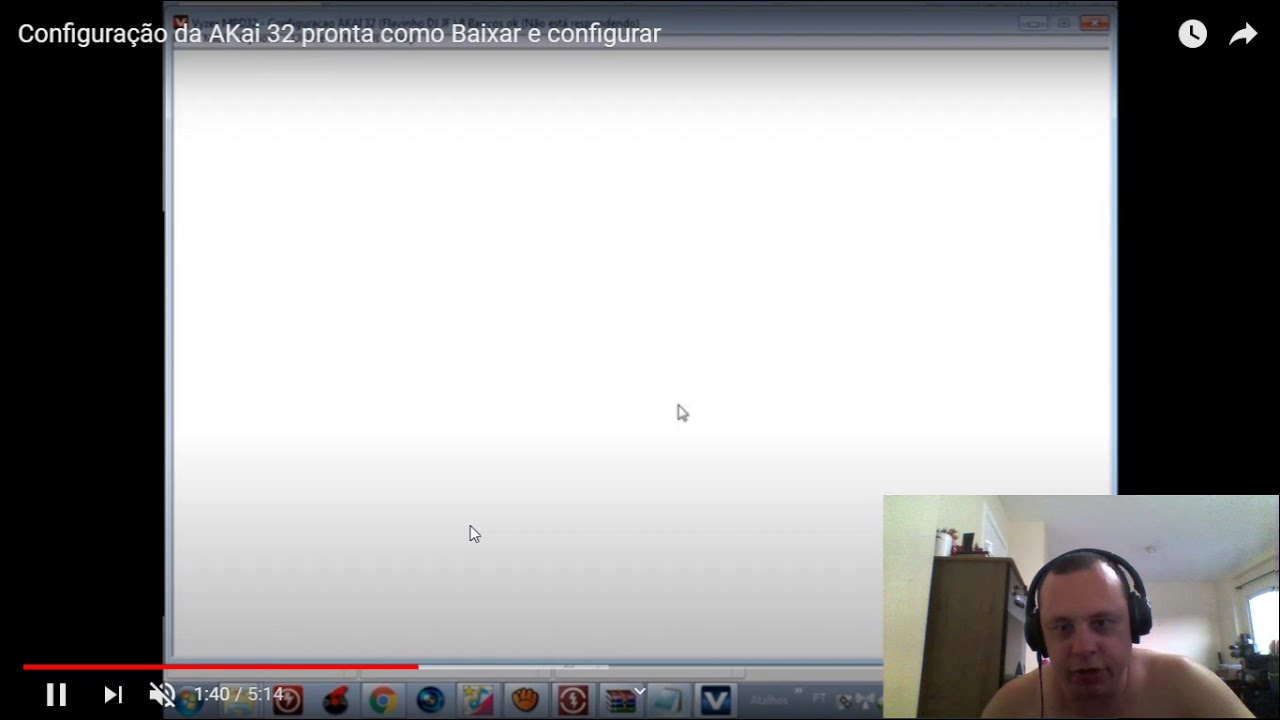Open the colorful paint taskbar icon
Viewport: 1280px width, 720px height.
477,700
